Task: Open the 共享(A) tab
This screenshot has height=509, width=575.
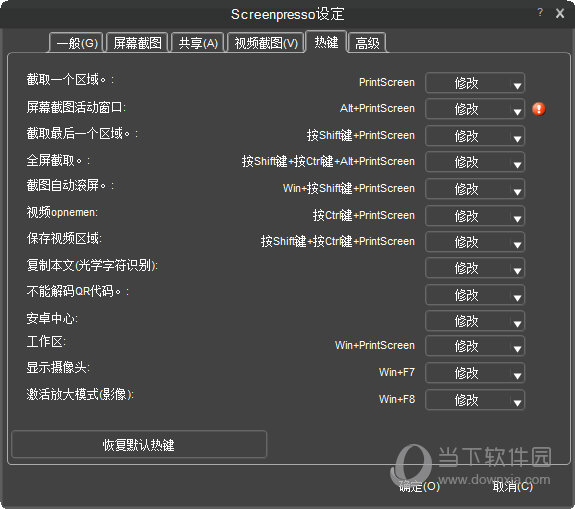Action: click(198, 43)
